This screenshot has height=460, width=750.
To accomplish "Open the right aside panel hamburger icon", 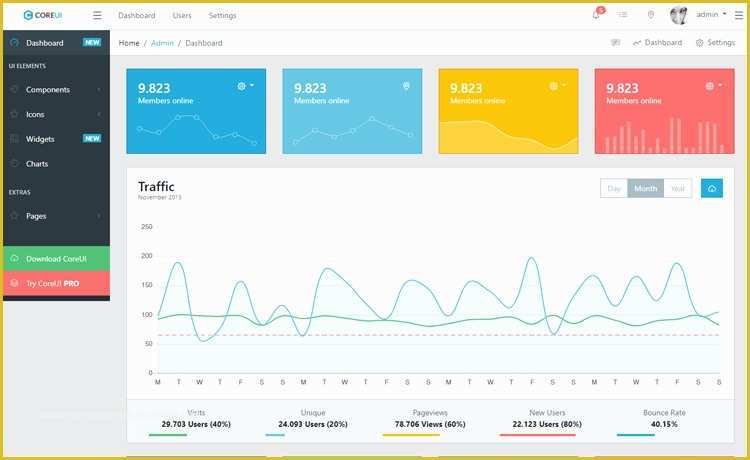I will click(x=739, y=15).
